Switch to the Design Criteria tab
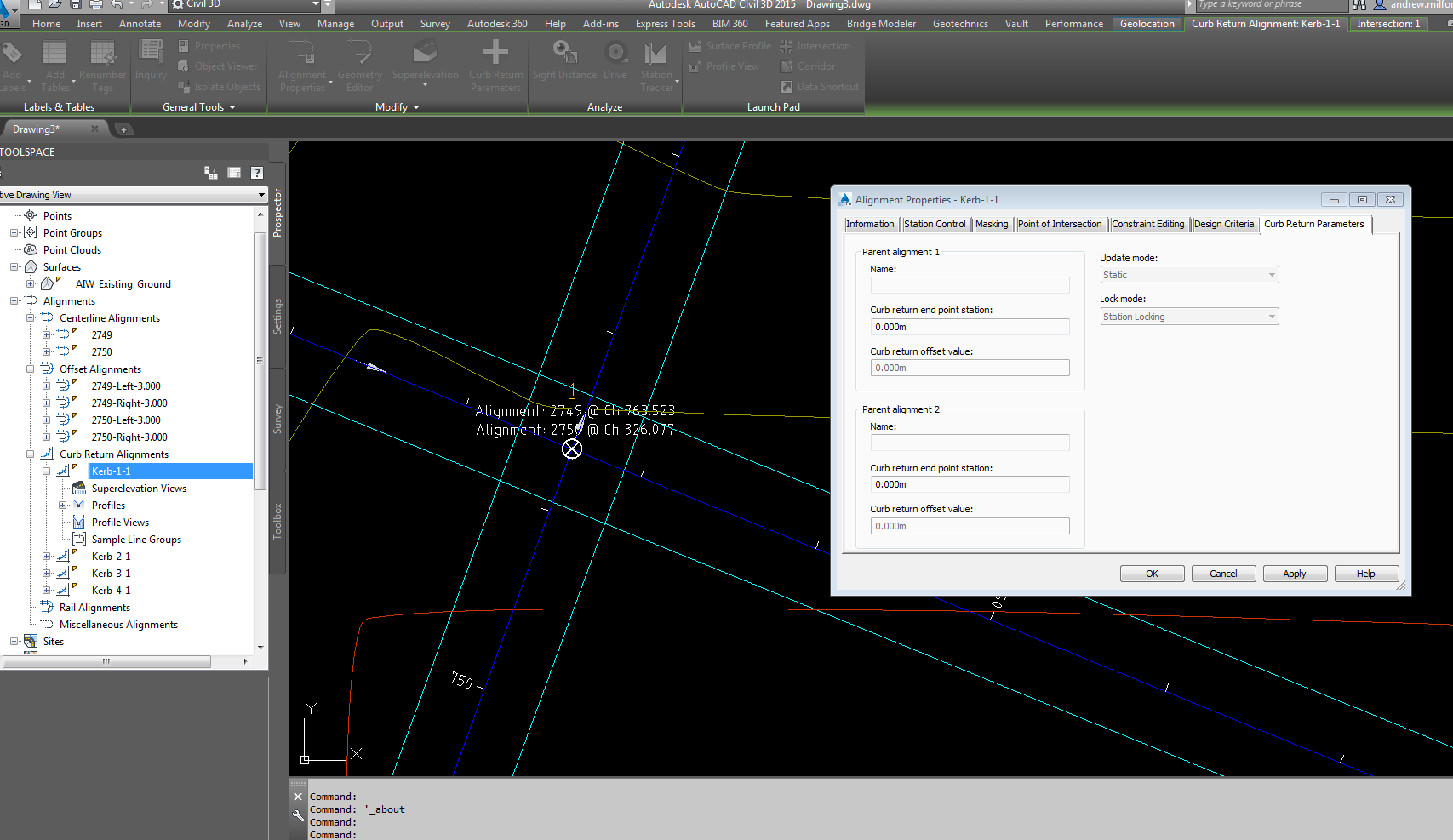 tap(1224, 225)
